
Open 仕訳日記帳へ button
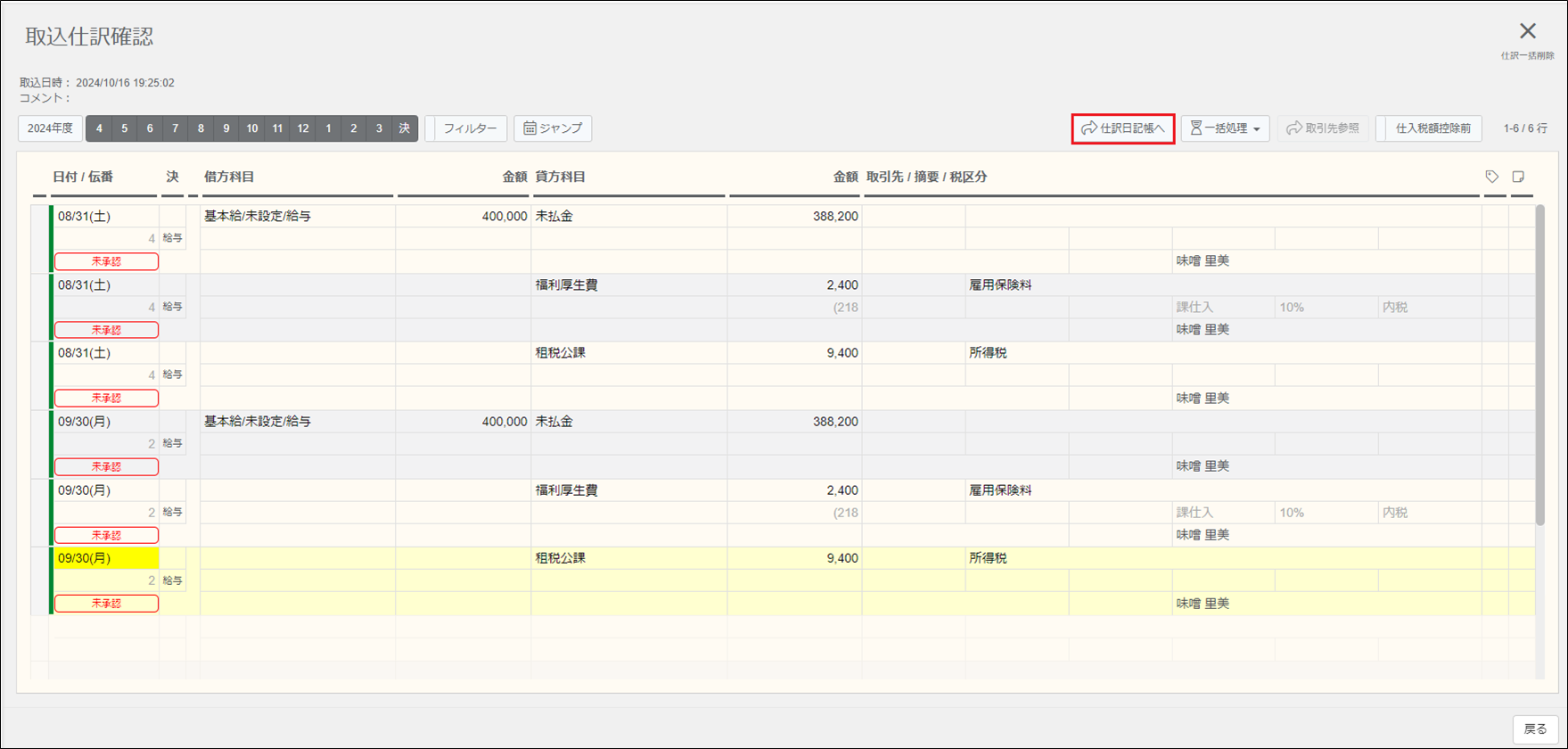1123,128
